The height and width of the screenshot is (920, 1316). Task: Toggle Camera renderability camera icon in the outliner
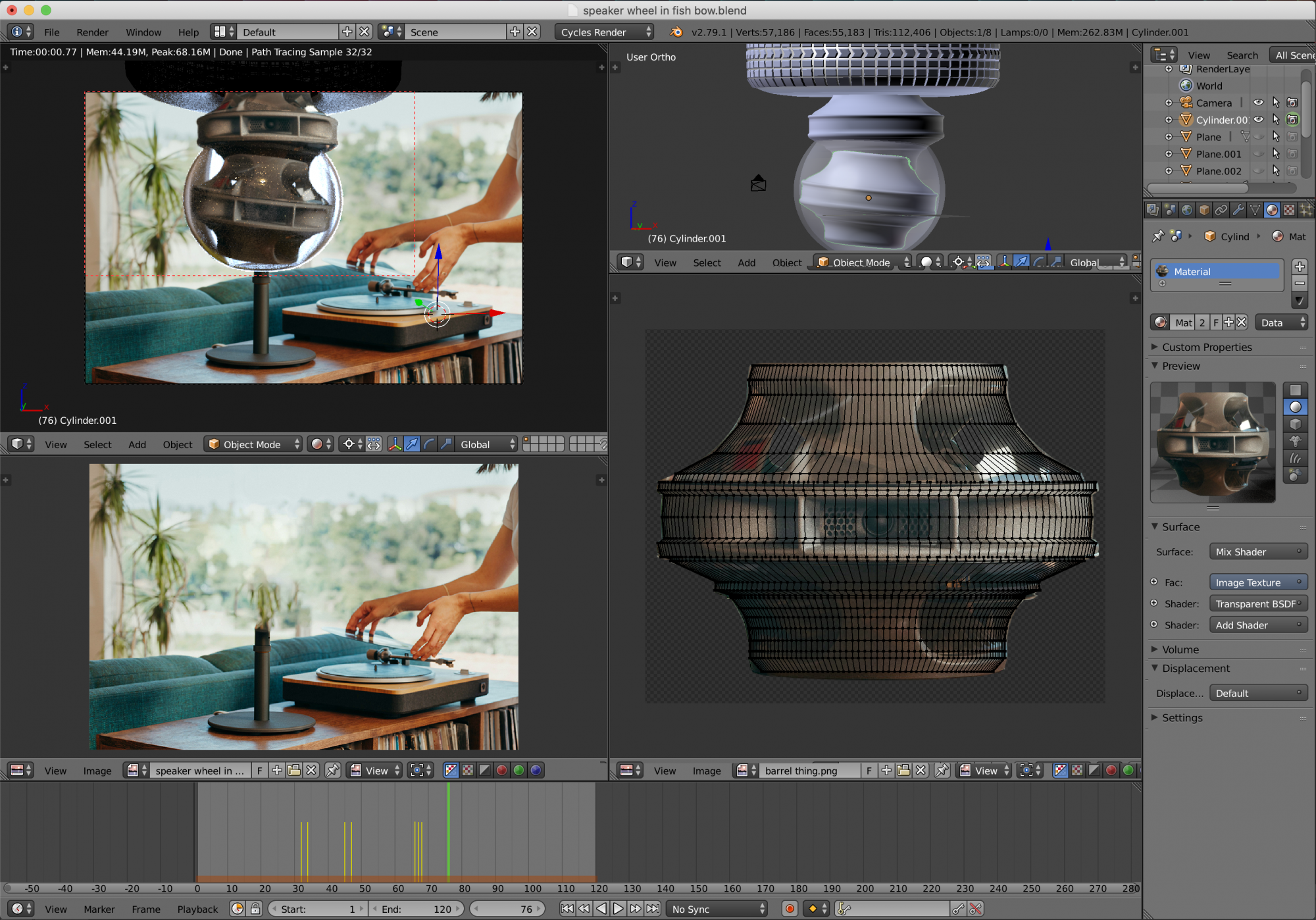point(1292,103)
